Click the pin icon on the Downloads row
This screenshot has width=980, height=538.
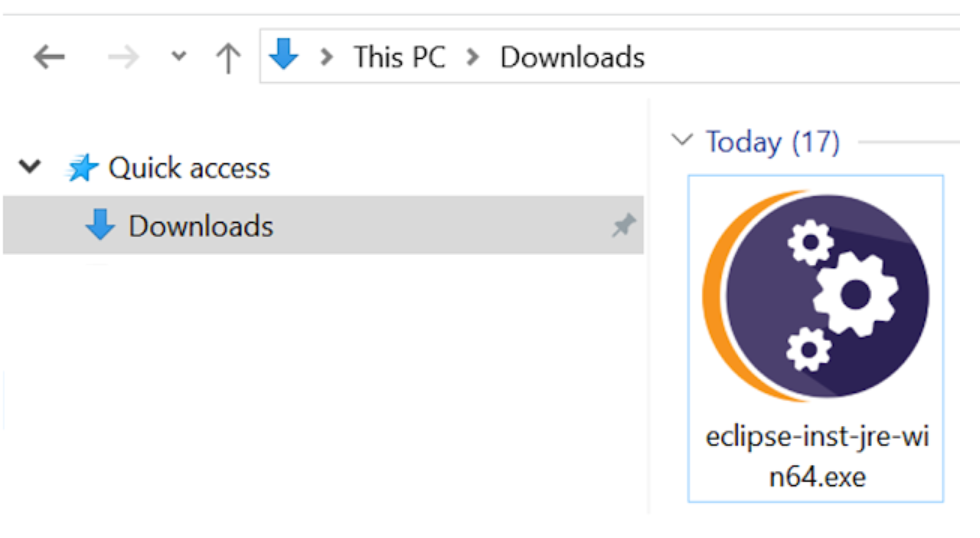click(x=624, y=225)
